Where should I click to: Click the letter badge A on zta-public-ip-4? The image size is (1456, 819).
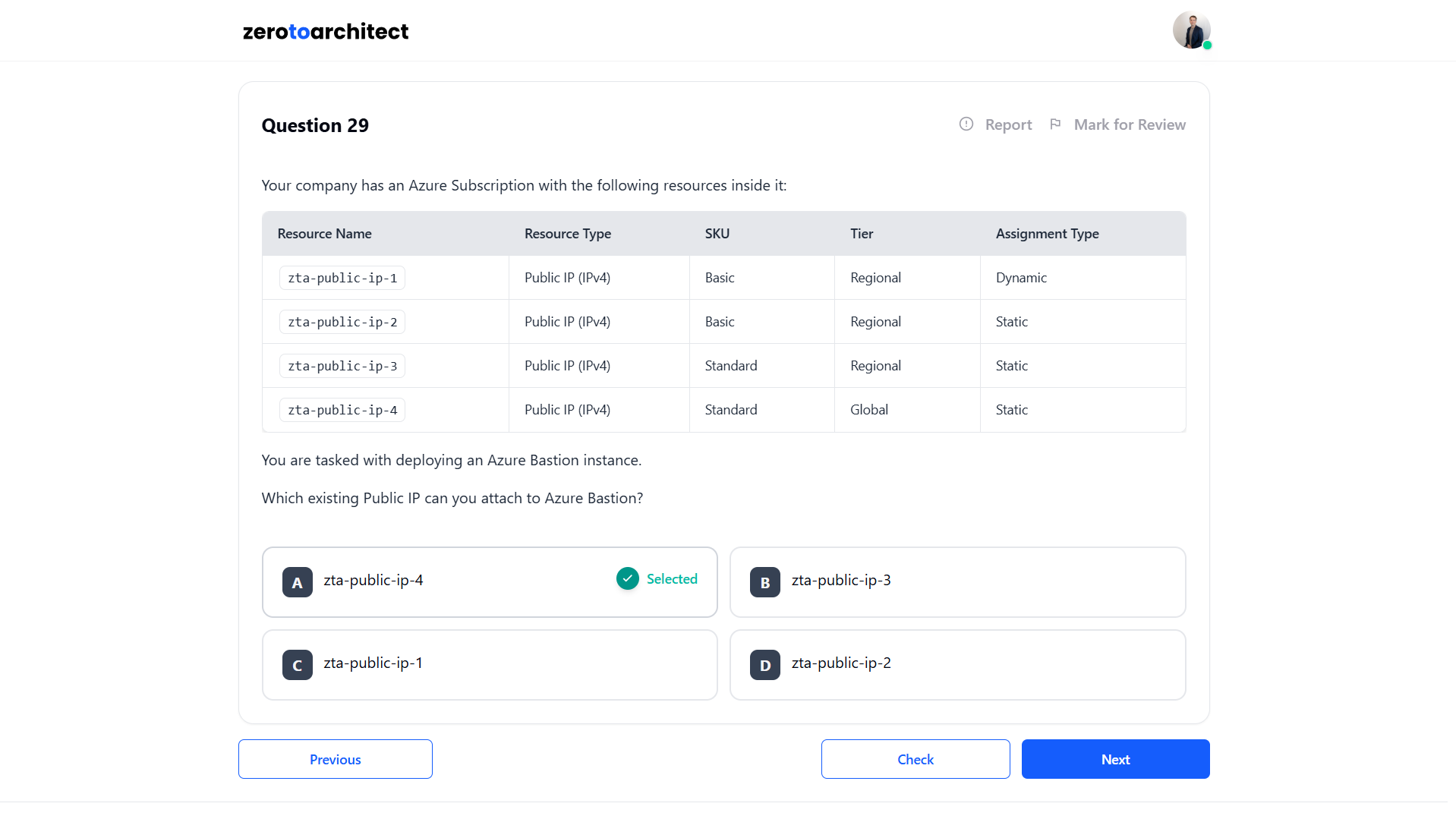[x=297, y=582]
